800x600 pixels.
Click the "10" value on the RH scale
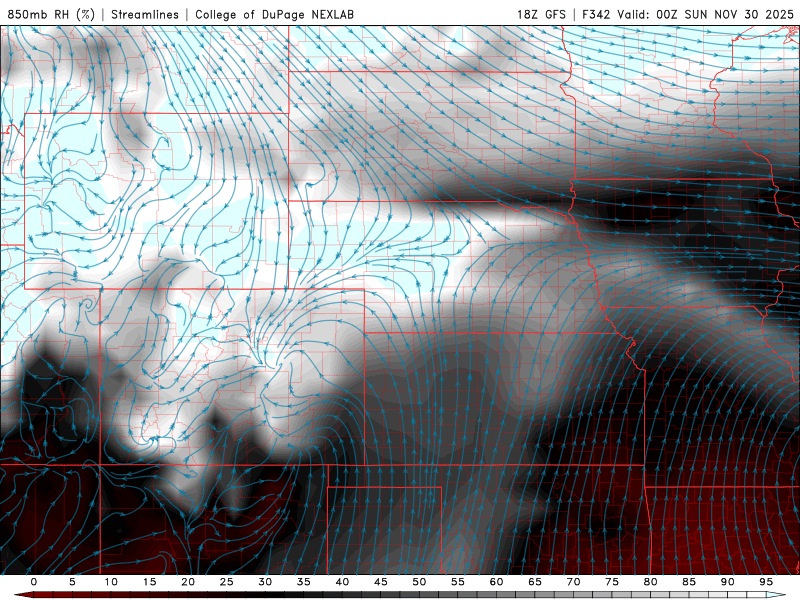111,582
